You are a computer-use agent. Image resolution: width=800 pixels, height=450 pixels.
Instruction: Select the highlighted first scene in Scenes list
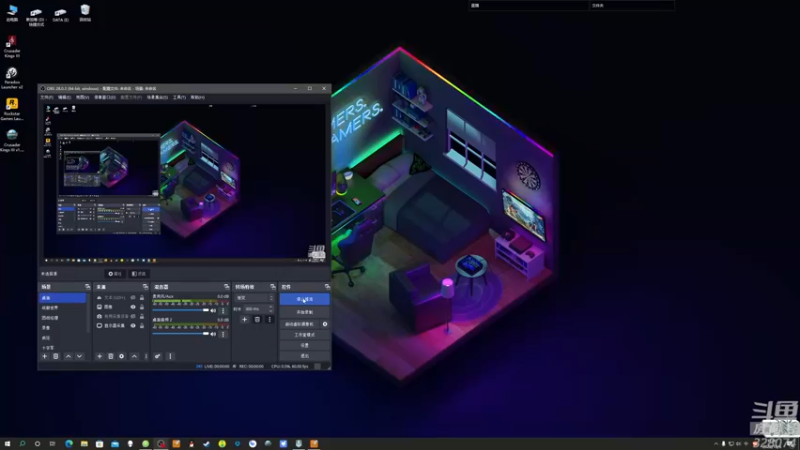(x=62, y=298)
